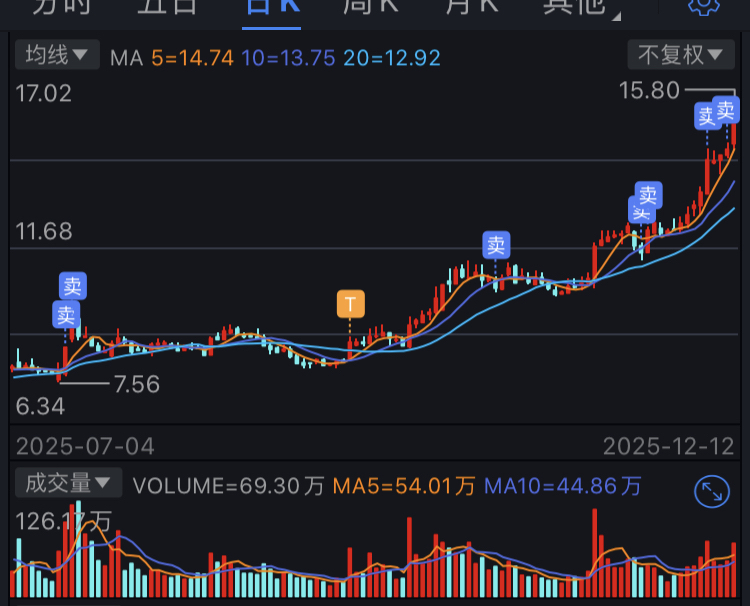The width and height of the screenshot is (750, 606).
Task: Tap the orange T marker on chart
Action: tap(351, 304)
